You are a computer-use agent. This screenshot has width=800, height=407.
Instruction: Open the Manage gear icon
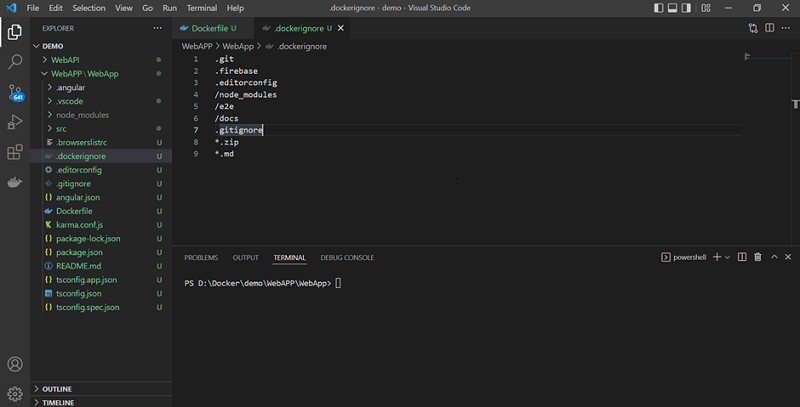(x=15, y=393)
